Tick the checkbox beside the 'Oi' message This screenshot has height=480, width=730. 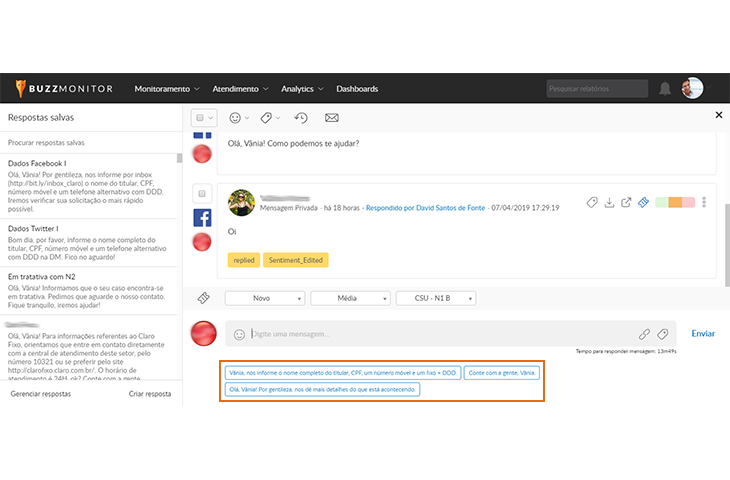202,193
